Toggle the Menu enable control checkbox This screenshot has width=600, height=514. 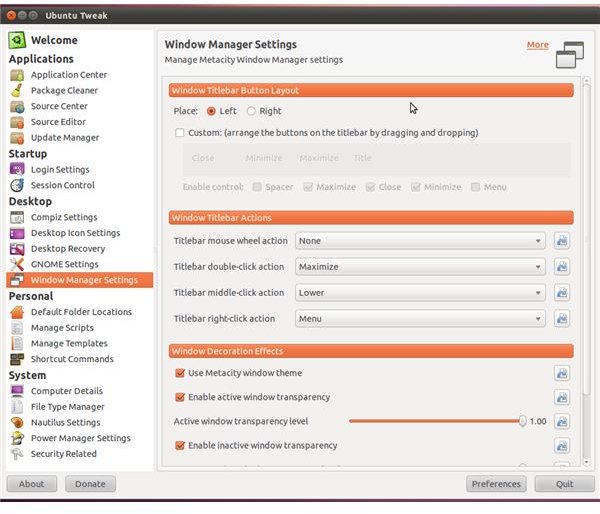tap(475, 187)
